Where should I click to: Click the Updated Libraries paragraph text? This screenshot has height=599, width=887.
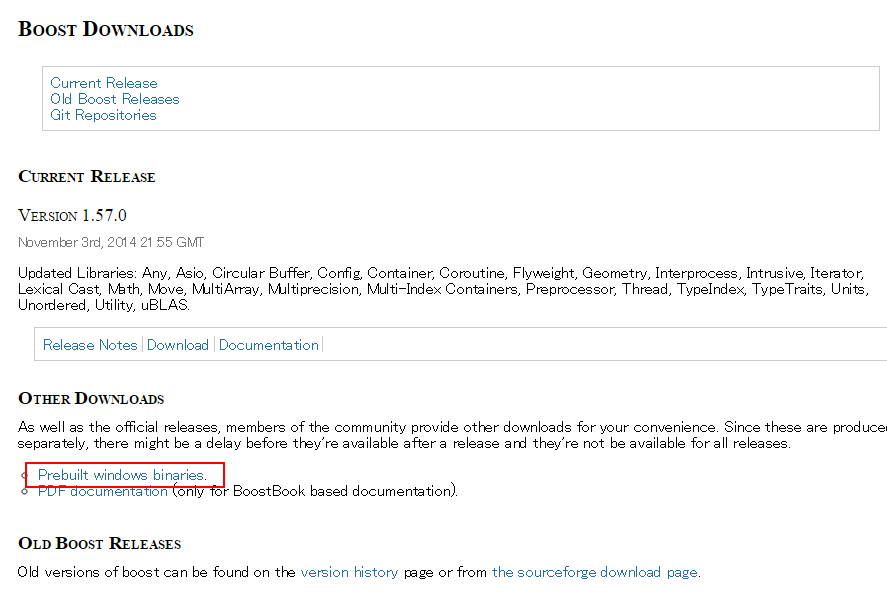[444, 289]
